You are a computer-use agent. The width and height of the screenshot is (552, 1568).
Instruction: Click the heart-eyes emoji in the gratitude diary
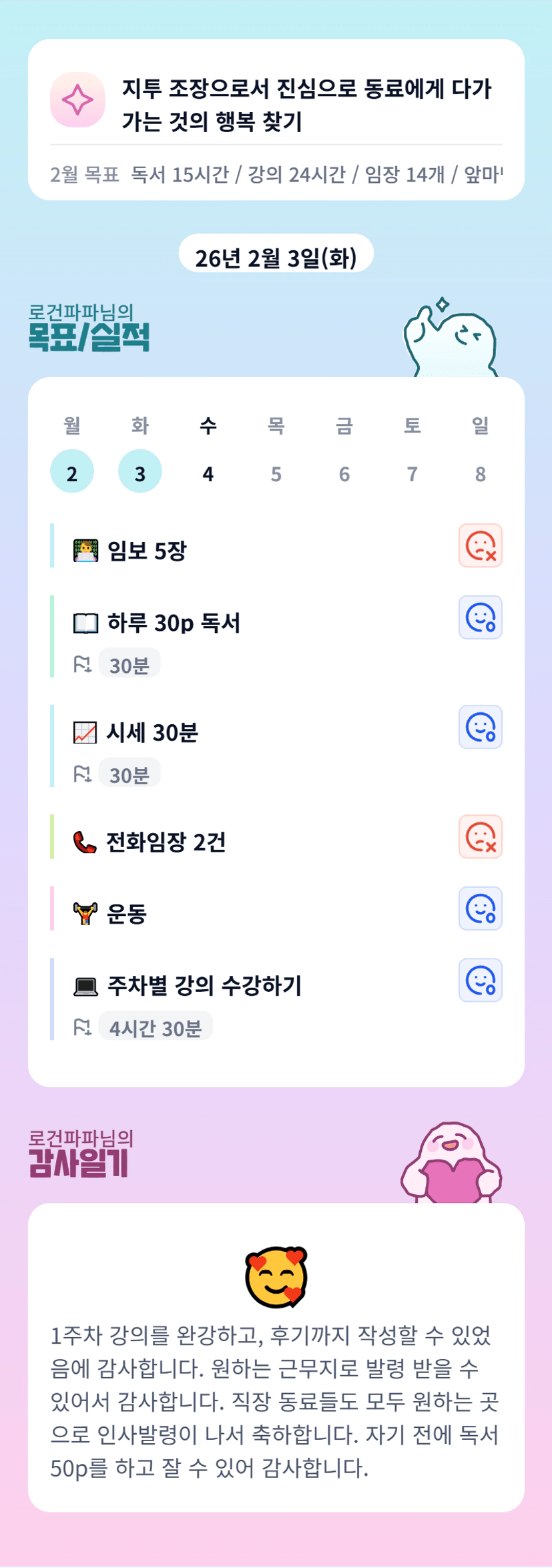click(x=276, y=1277)
